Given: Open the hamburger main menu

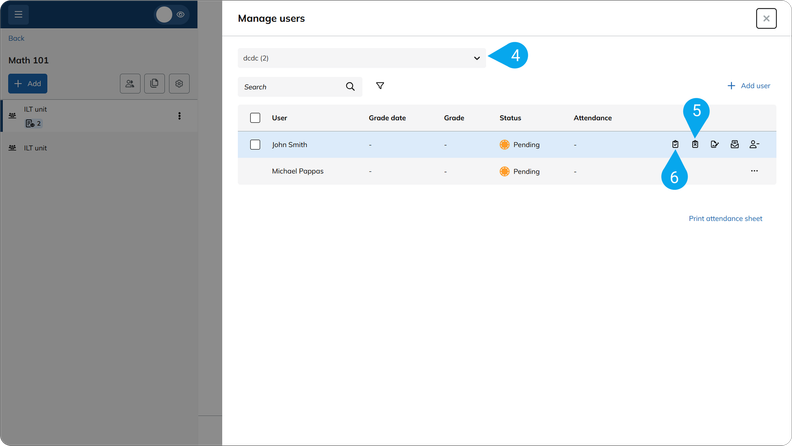Looking at the screenshot, I should pyautogui.click(x=19, y=15).
